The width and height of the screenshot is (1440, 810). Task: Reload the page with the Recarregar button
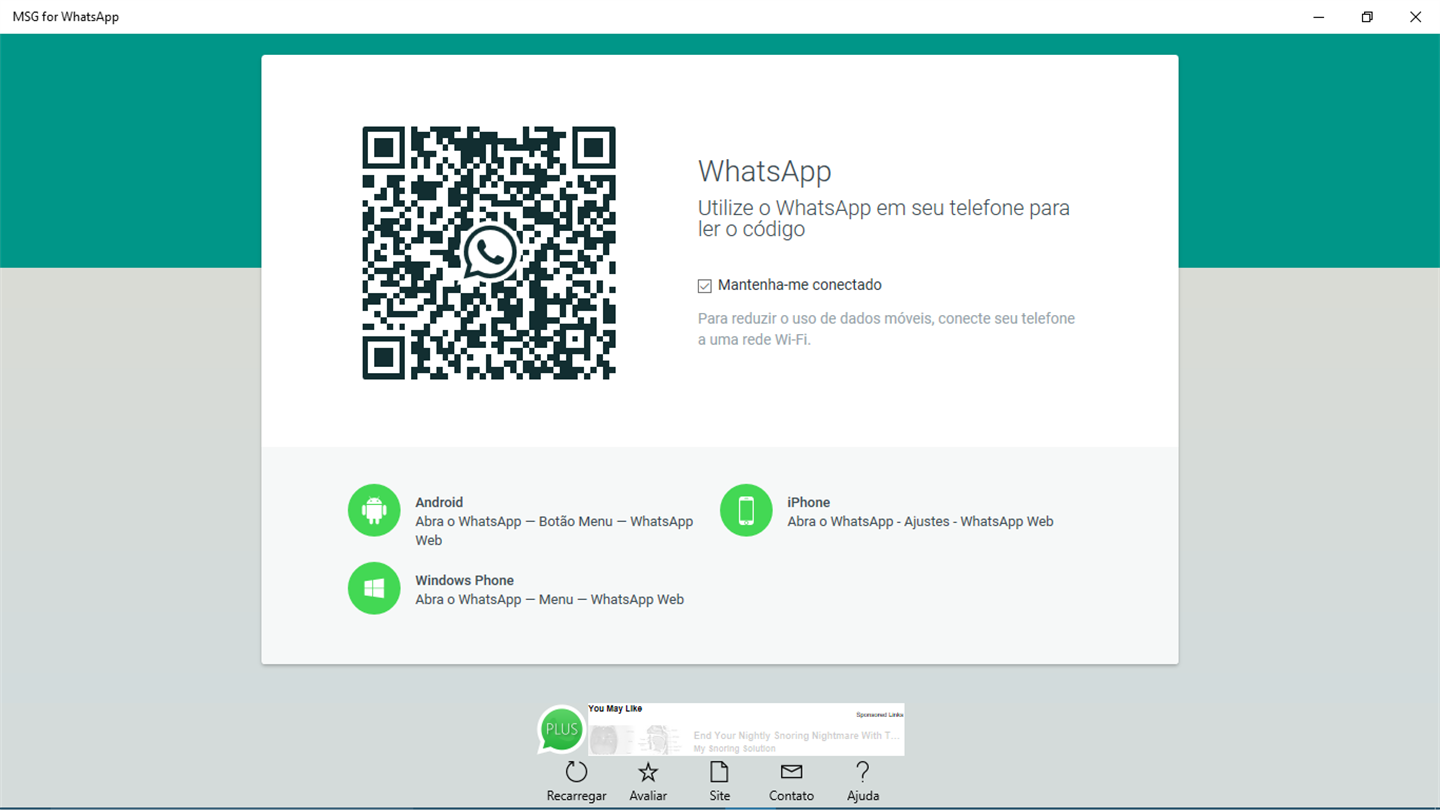[x=576, y=781]
